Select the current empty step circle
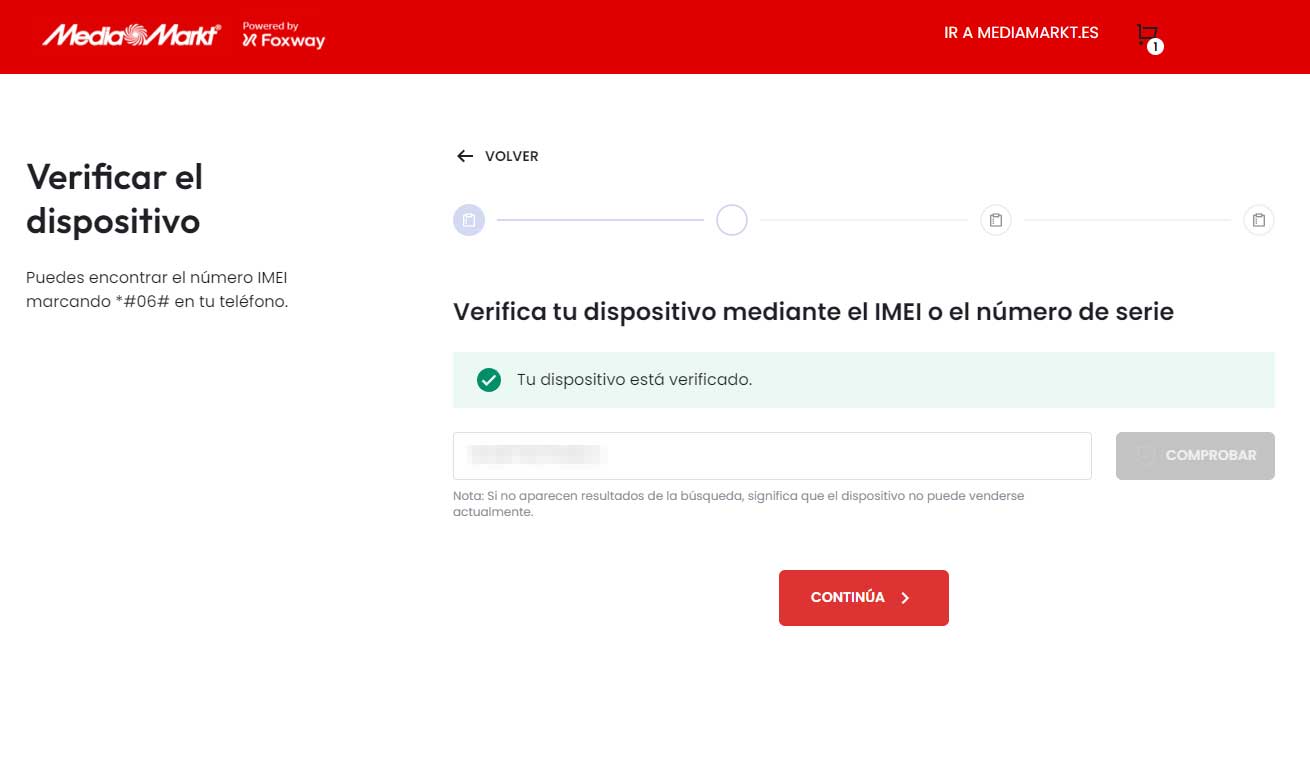Image resolution: width=1310 pixels, height=763 pixels. coord(731,219)
